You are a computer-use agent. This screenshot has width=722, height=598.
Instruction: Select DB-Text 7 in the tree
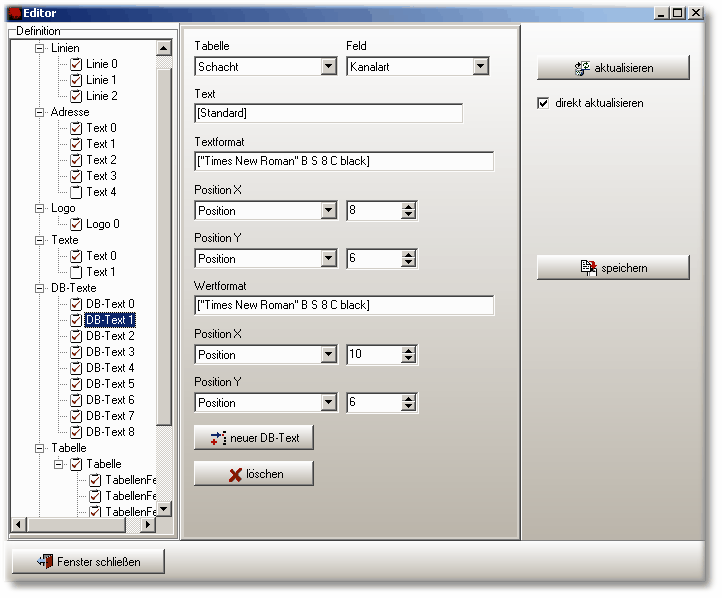click(110, 416)
